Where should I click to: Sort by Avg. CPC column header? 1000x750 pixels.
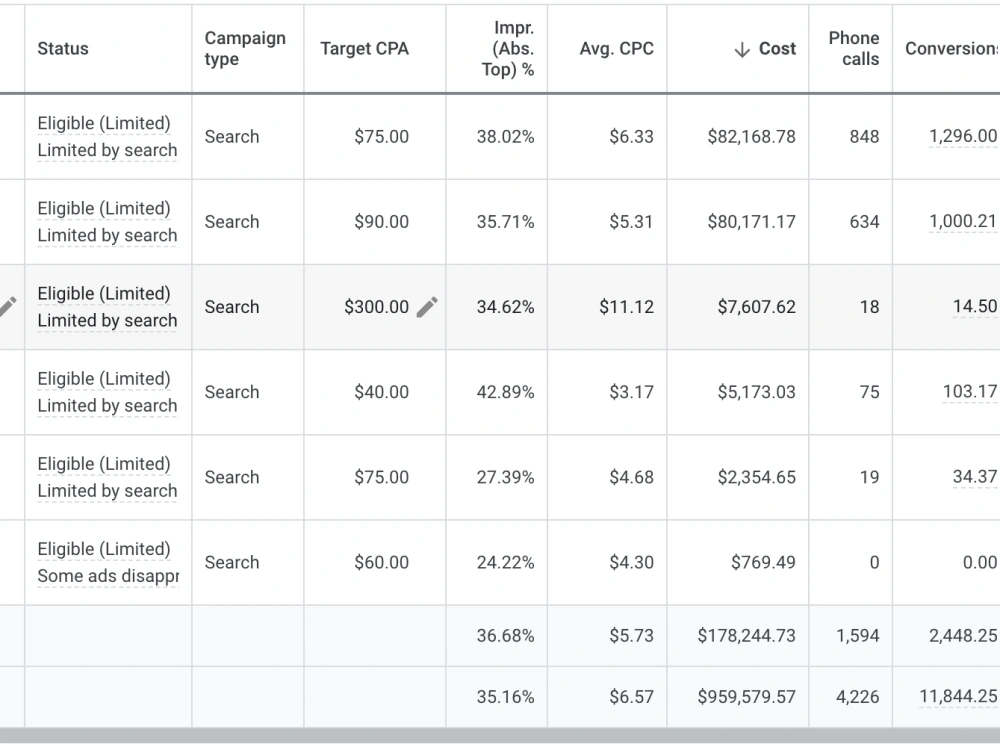click(616, 48)
